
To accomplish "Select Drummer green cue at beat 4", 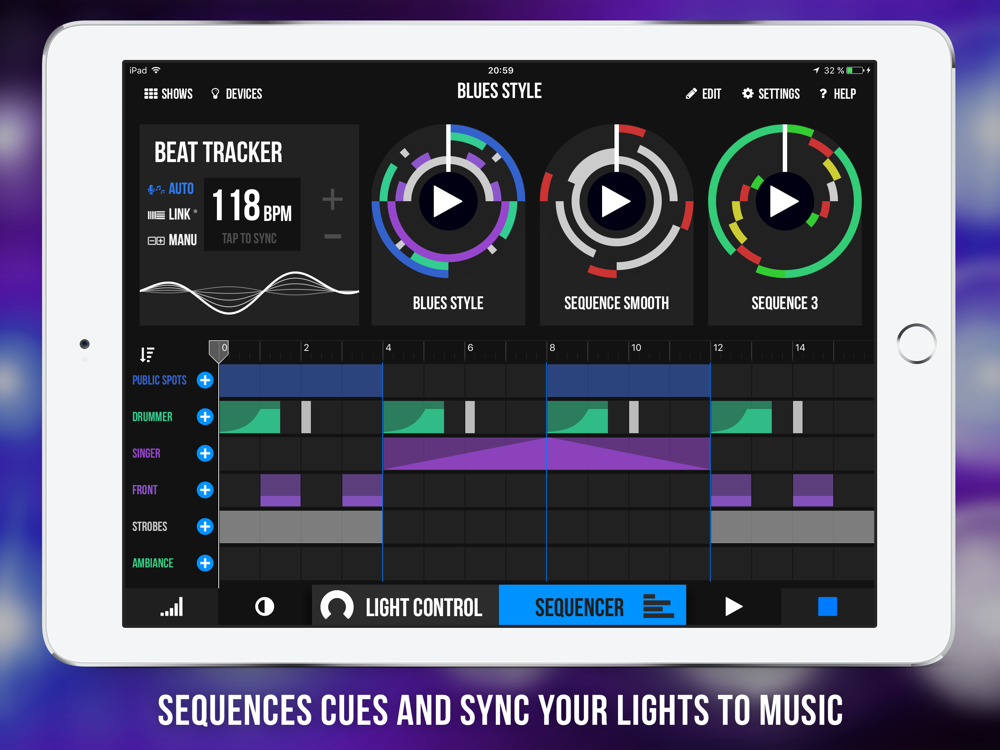I will point(413,417).
